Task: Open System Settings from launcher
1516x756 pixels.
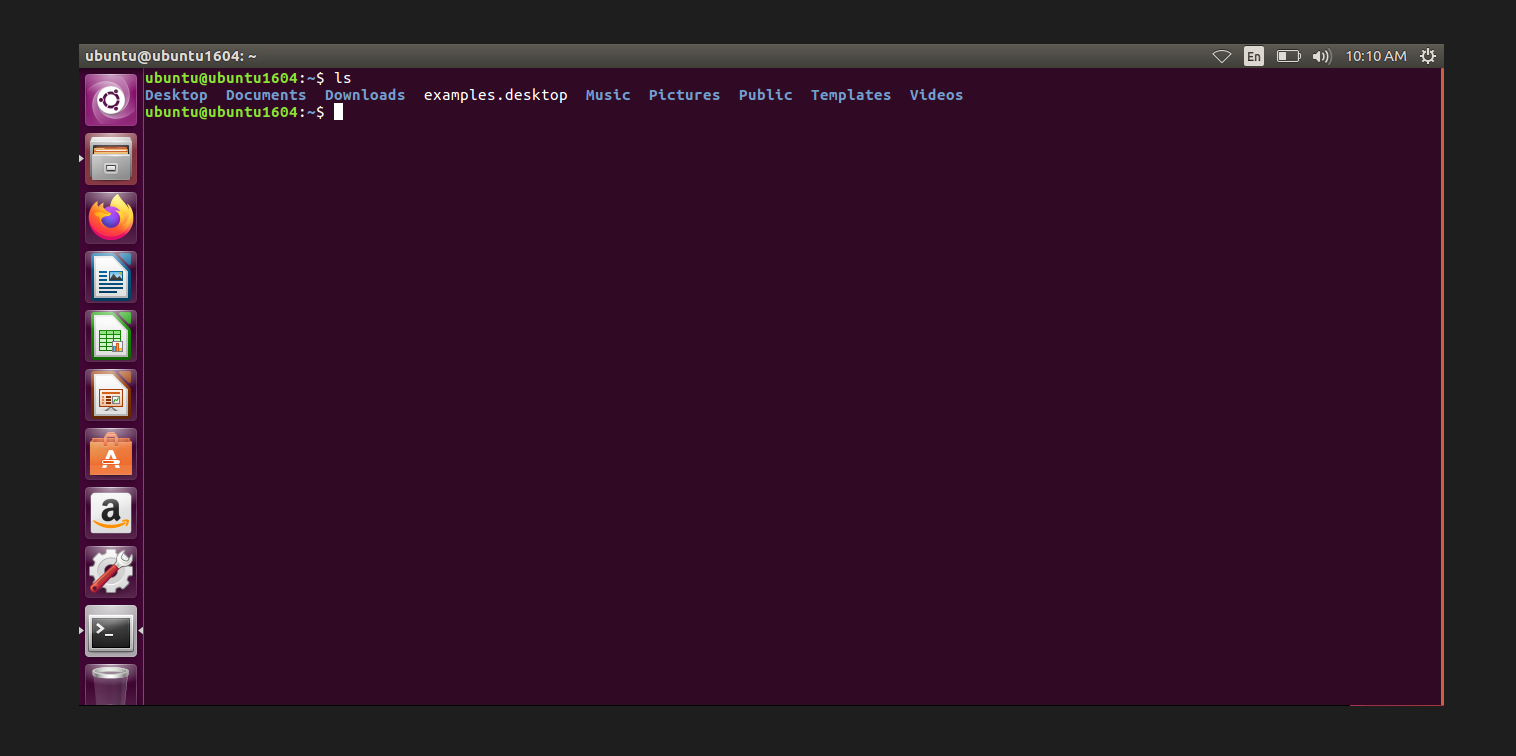Action: click(x=111, y=572)
